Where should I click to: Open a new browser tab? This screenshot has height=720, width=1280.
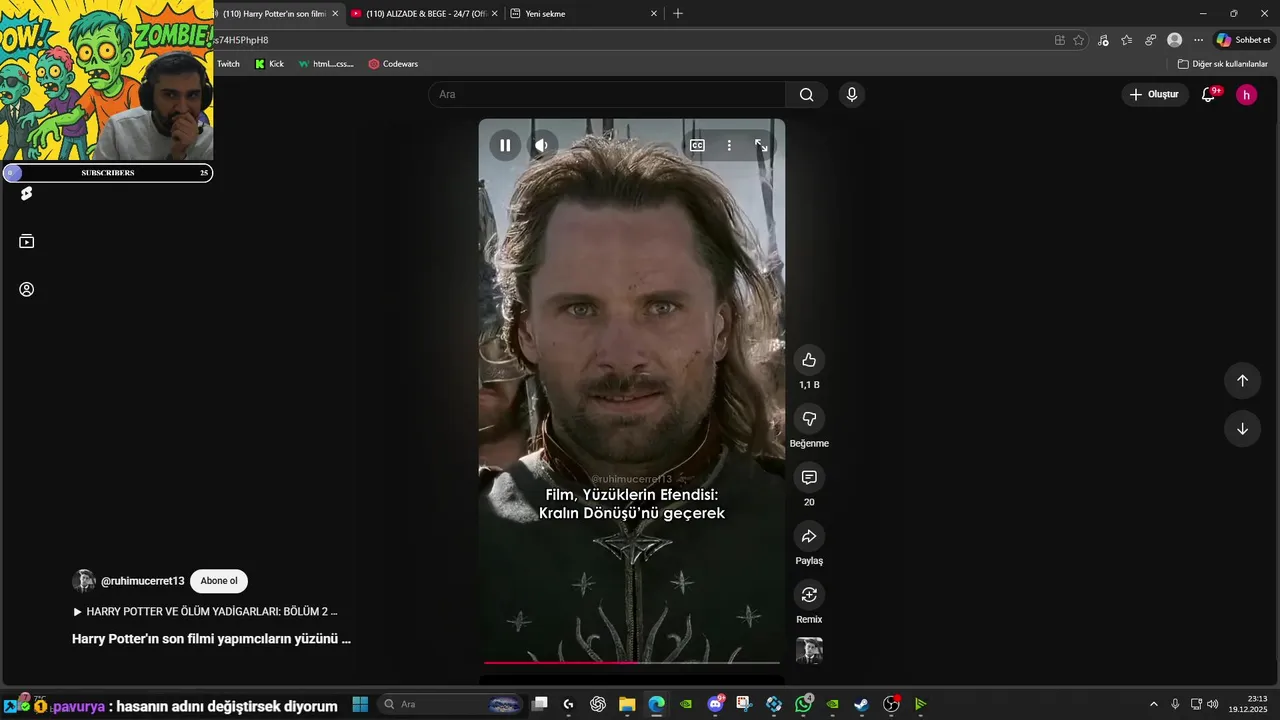tap(678, 13)
